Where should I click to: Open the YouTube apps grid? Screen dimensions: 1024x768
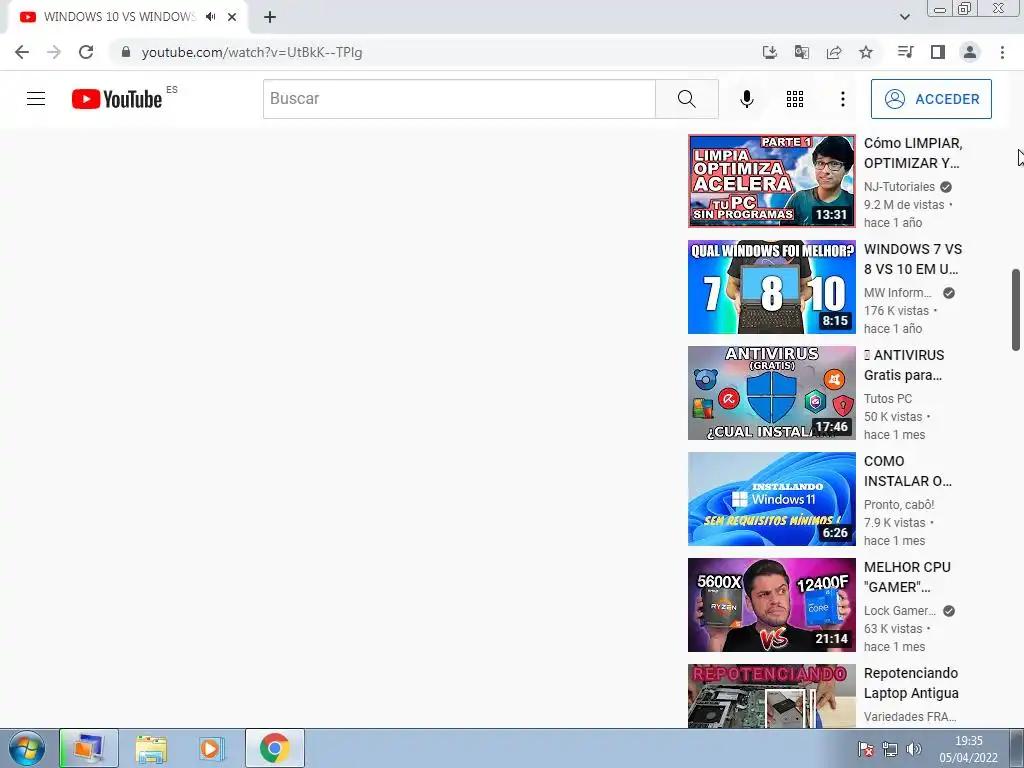795,99
